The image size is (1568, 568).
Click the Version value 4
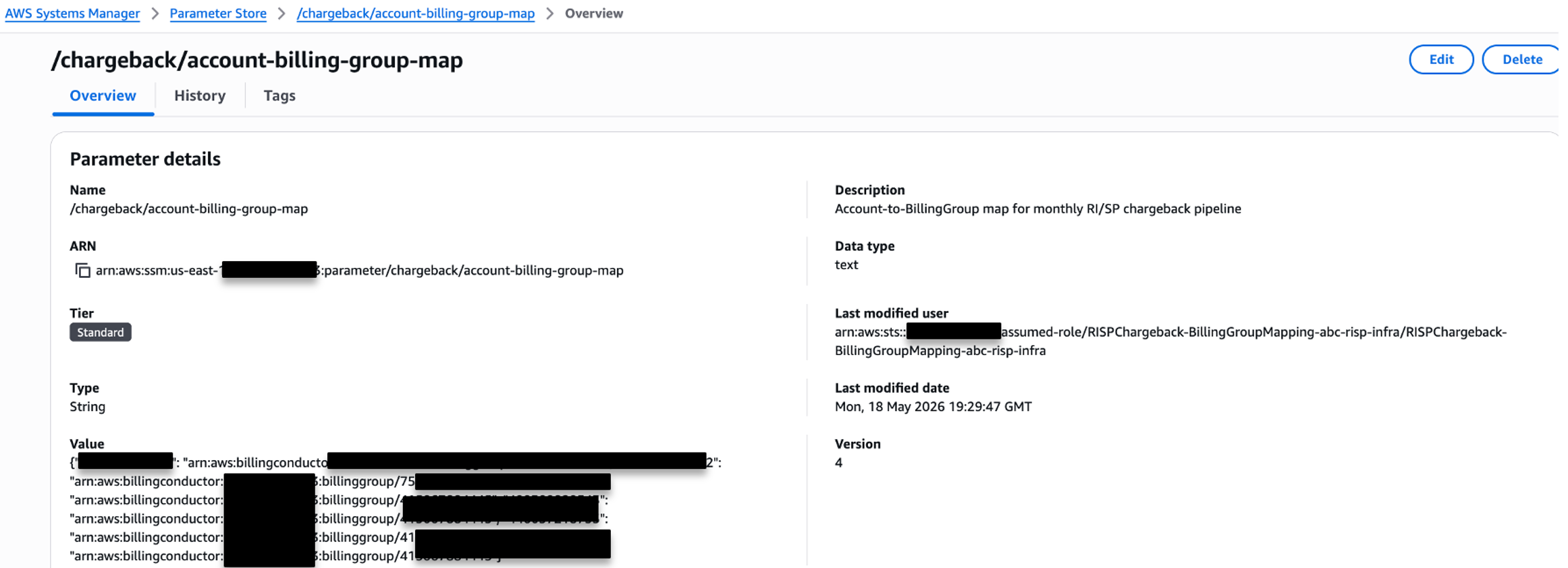838,463
